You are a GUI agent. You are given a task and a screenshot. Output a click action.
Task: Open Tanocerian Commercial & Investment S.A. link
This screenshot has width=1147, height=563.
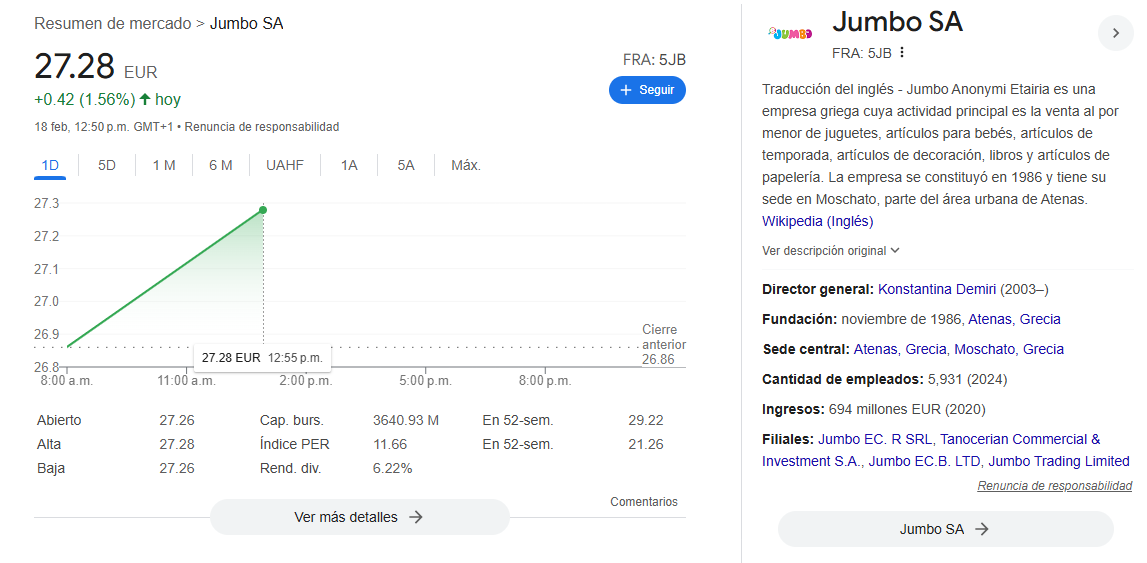pos(931,450)
